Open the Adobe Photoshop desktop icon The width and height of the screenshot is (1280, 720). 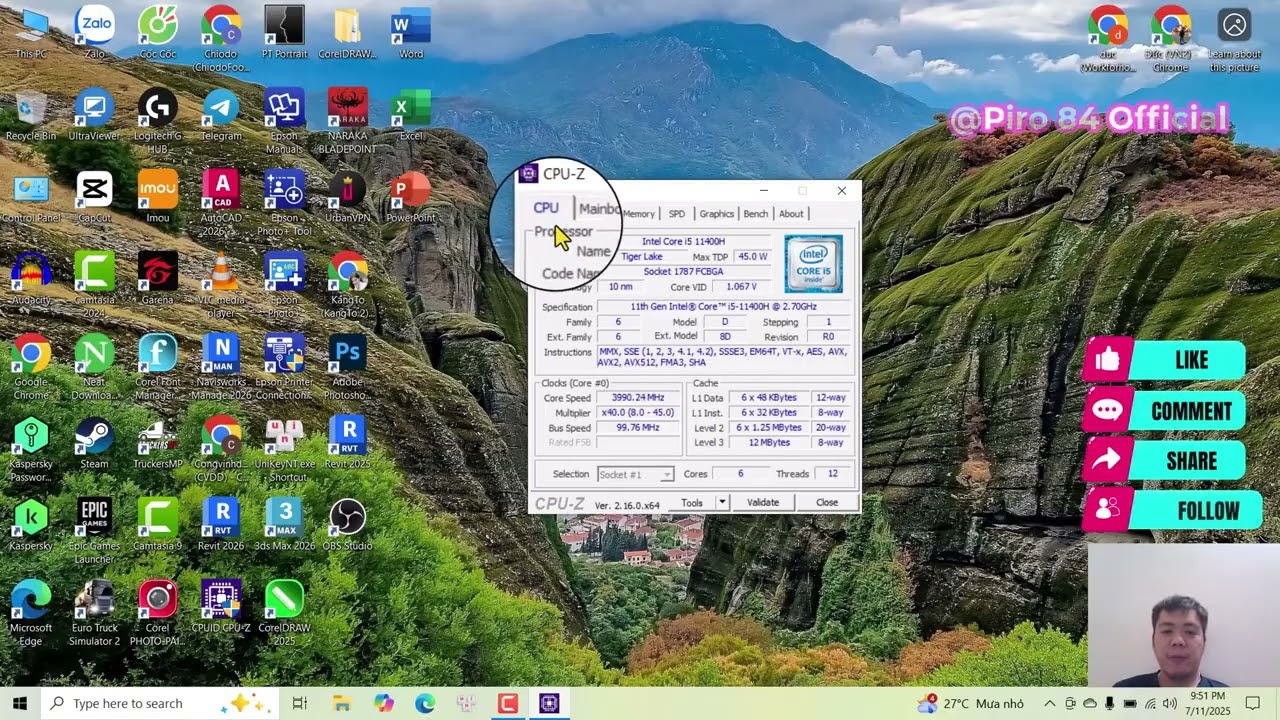(x=347, y=368)
